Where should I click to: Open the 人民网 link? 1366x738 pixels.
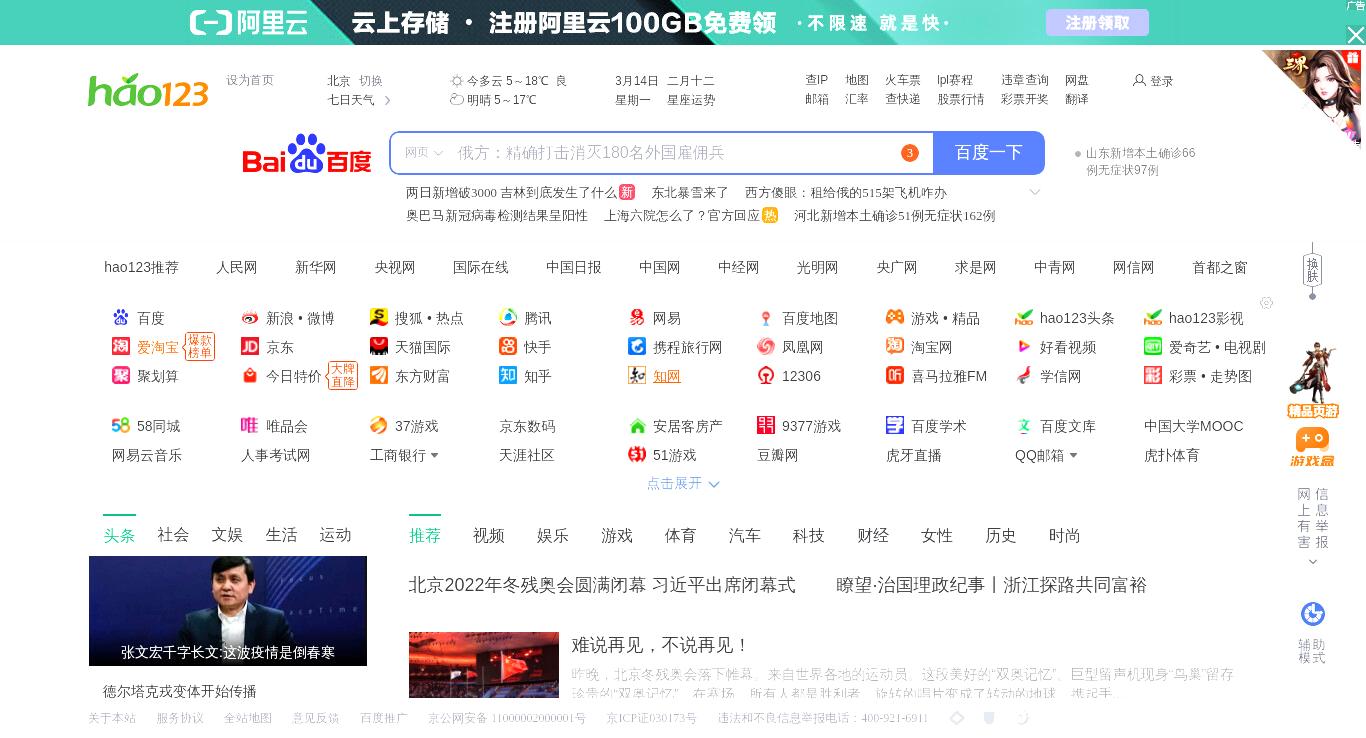(x=237, y=268)
